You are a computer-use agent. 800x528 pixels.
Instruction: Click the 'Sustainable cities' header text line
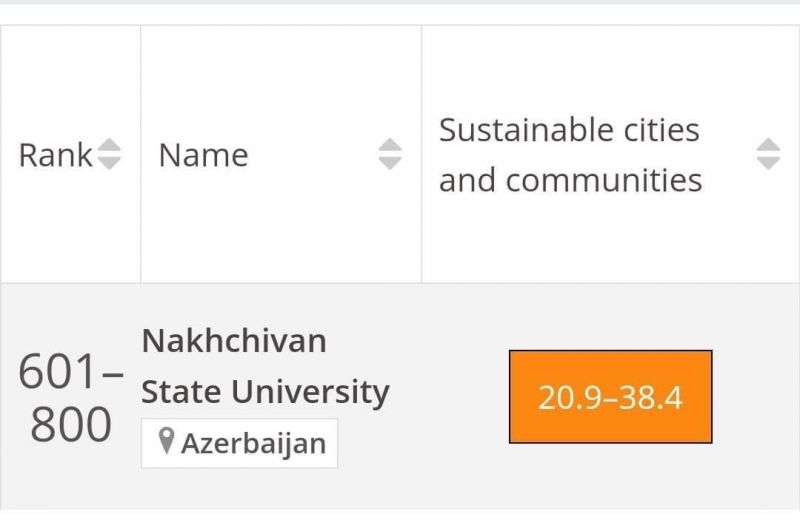tap(569, 130)
